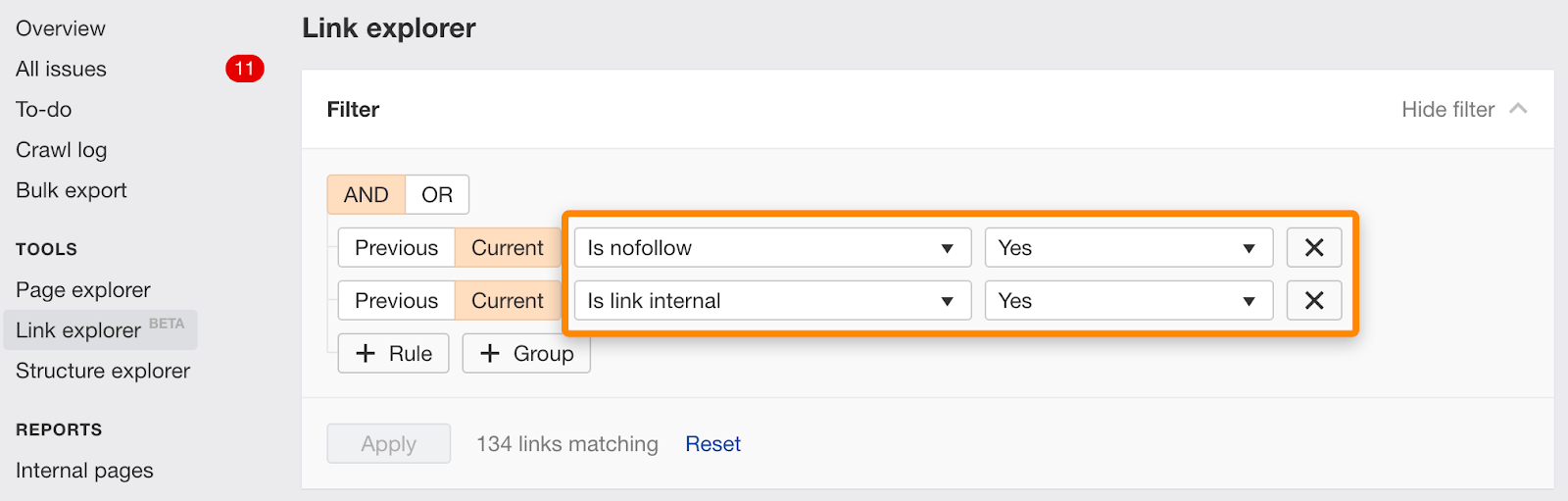Go to Structure explorer
The image size is (1568, 501).
tap(103, 371)
